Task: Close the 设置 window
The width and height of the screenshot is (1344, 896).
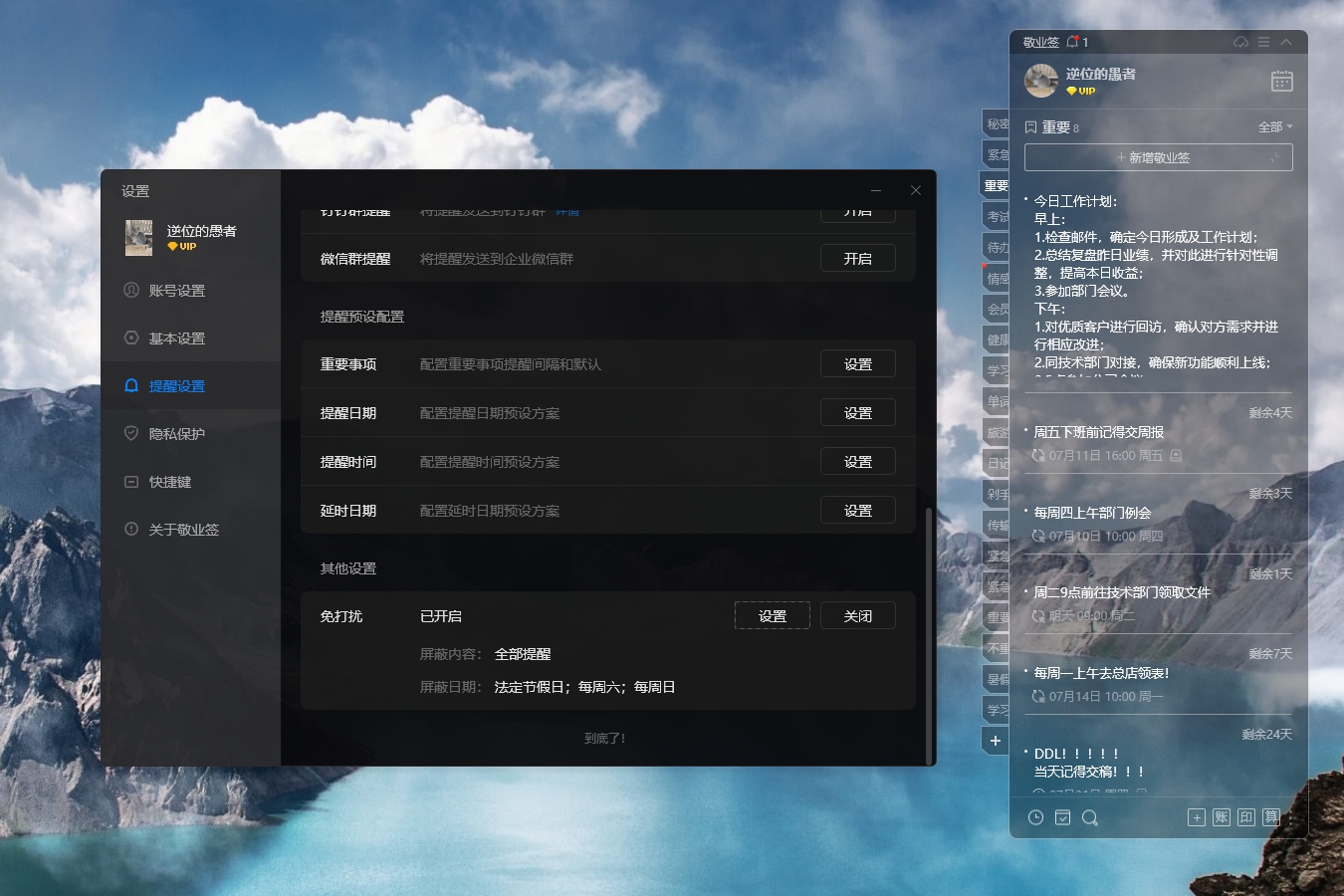Action: [916, 190]
